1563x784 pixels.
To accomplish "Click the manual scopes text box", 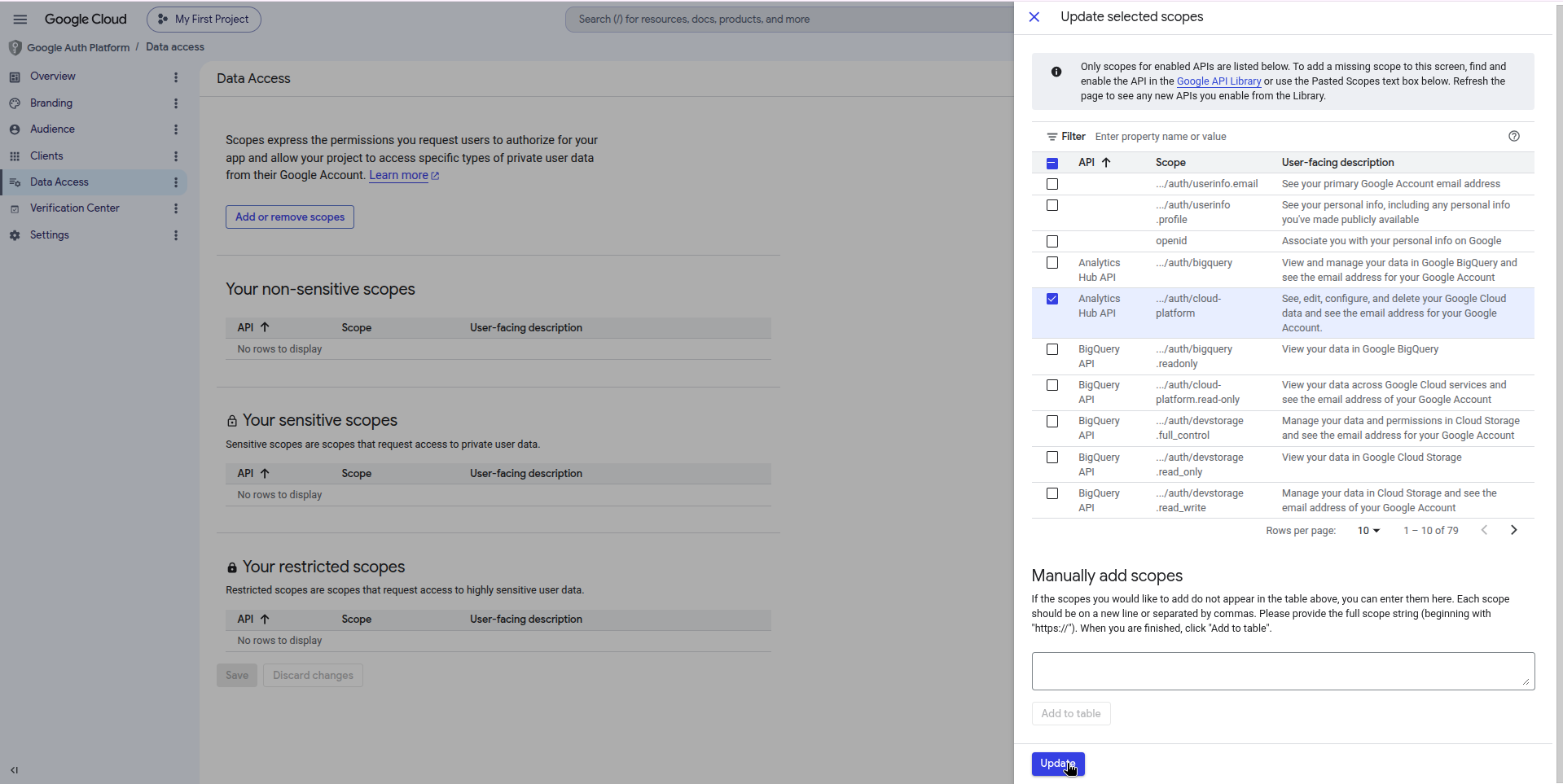I will (1283, 671).
